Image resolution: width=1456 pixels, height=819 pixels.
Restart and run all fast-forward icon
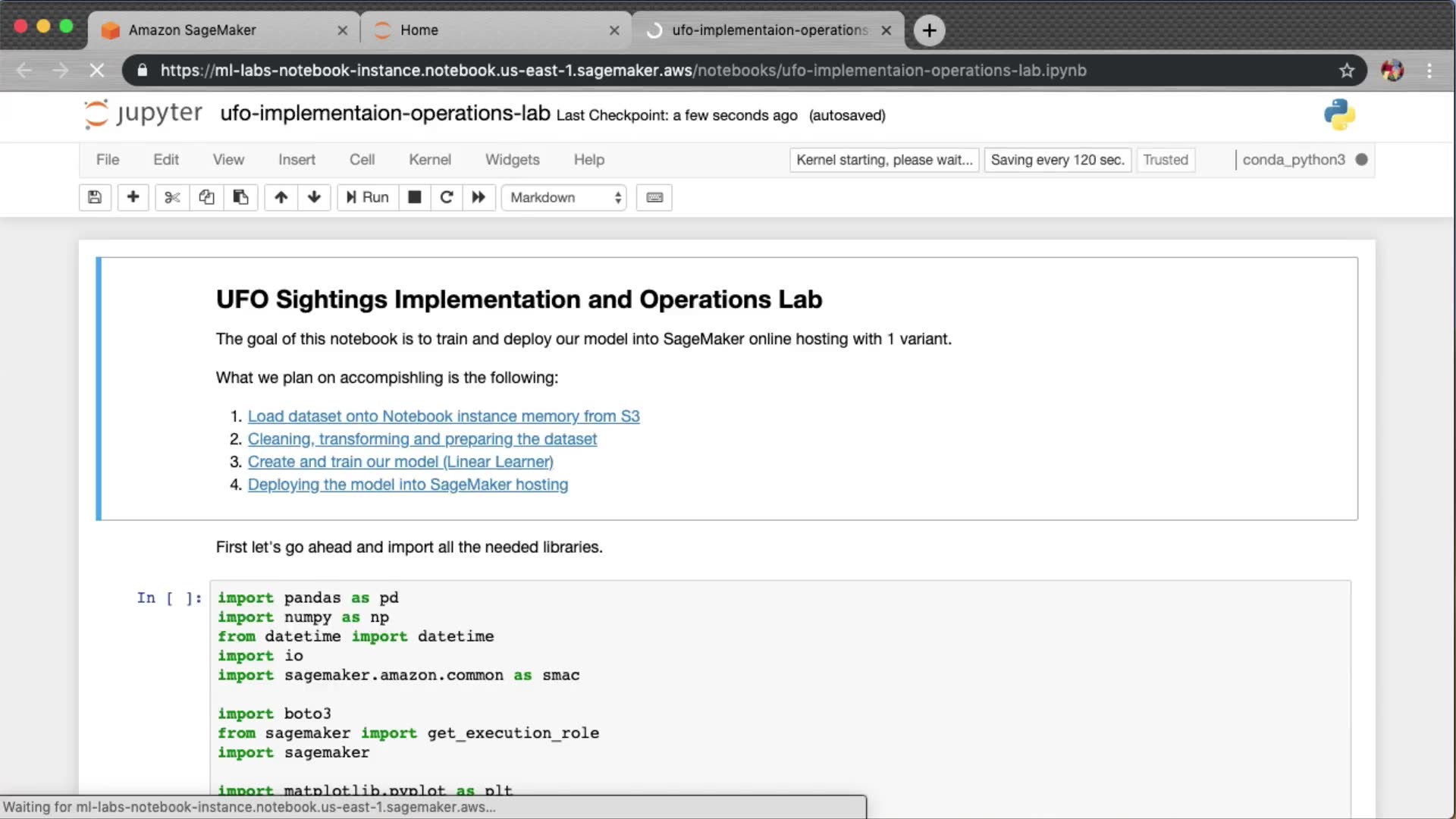[479, 197]
